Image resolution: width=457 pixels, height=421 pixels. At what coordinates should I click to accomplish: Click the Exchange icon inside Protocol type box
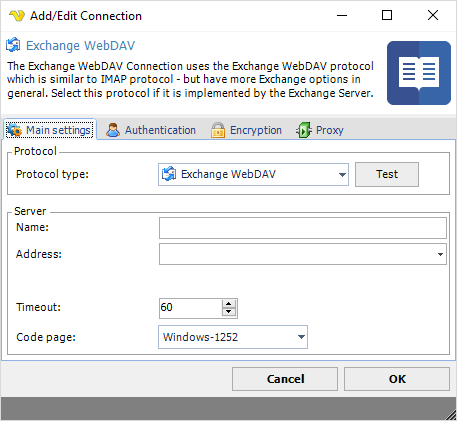pos(169,174)
